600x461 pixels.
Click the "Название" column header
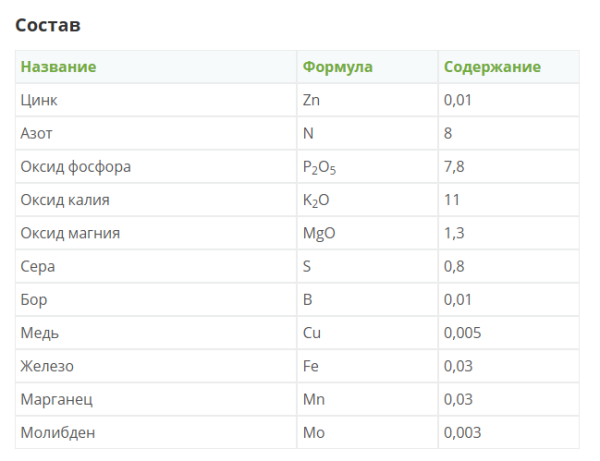tap(58, 67)
